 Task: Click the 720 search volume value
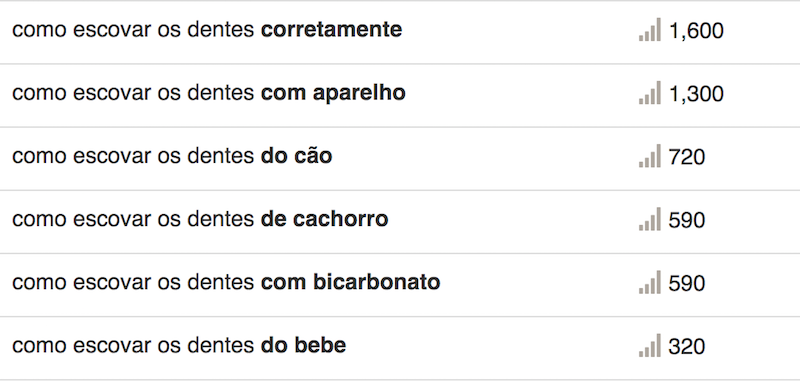pos(687,158)
